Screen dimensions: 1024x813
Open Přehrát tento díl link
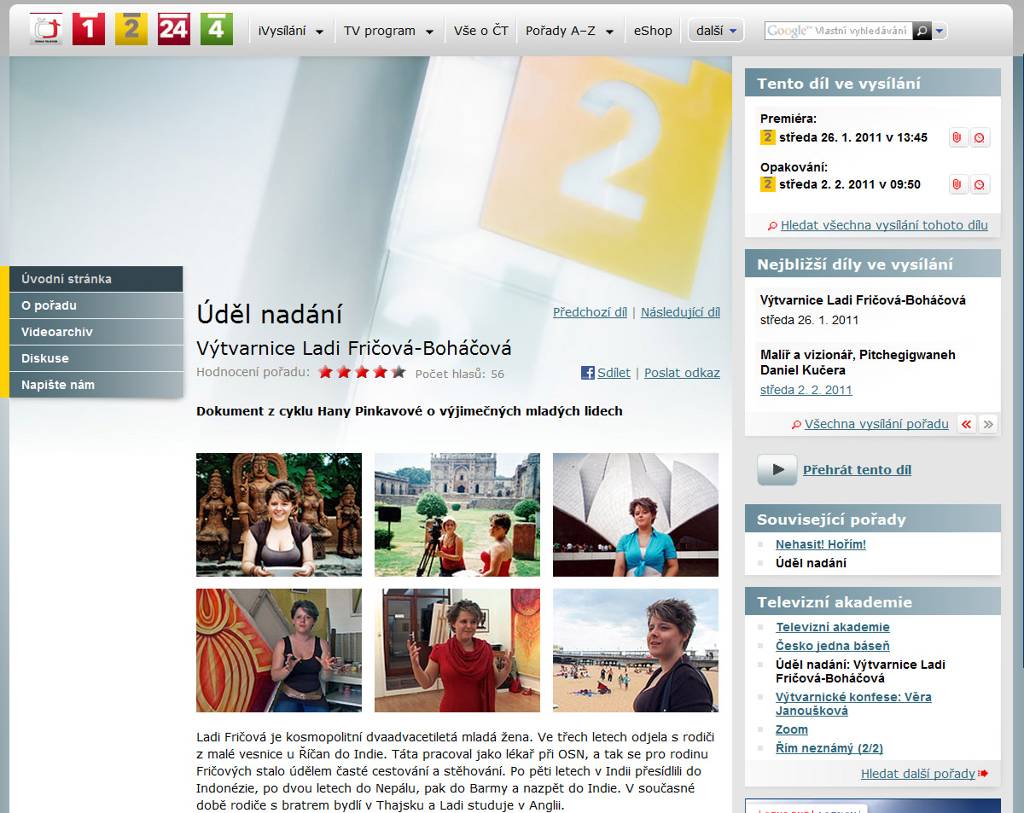[x=857, y=470]
